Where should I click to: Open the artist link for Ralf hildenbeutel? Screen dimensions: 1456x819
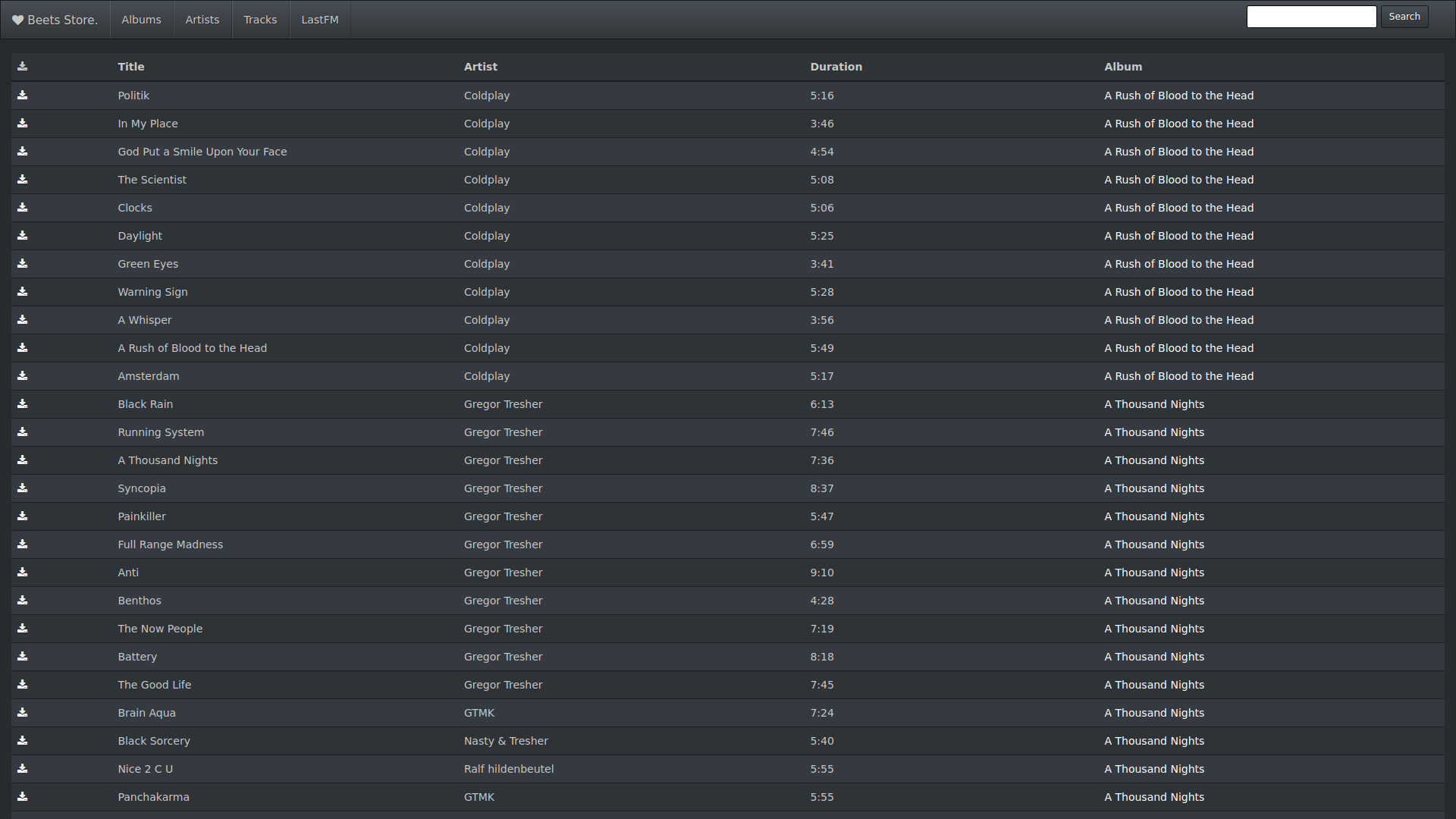click(509, 769)
